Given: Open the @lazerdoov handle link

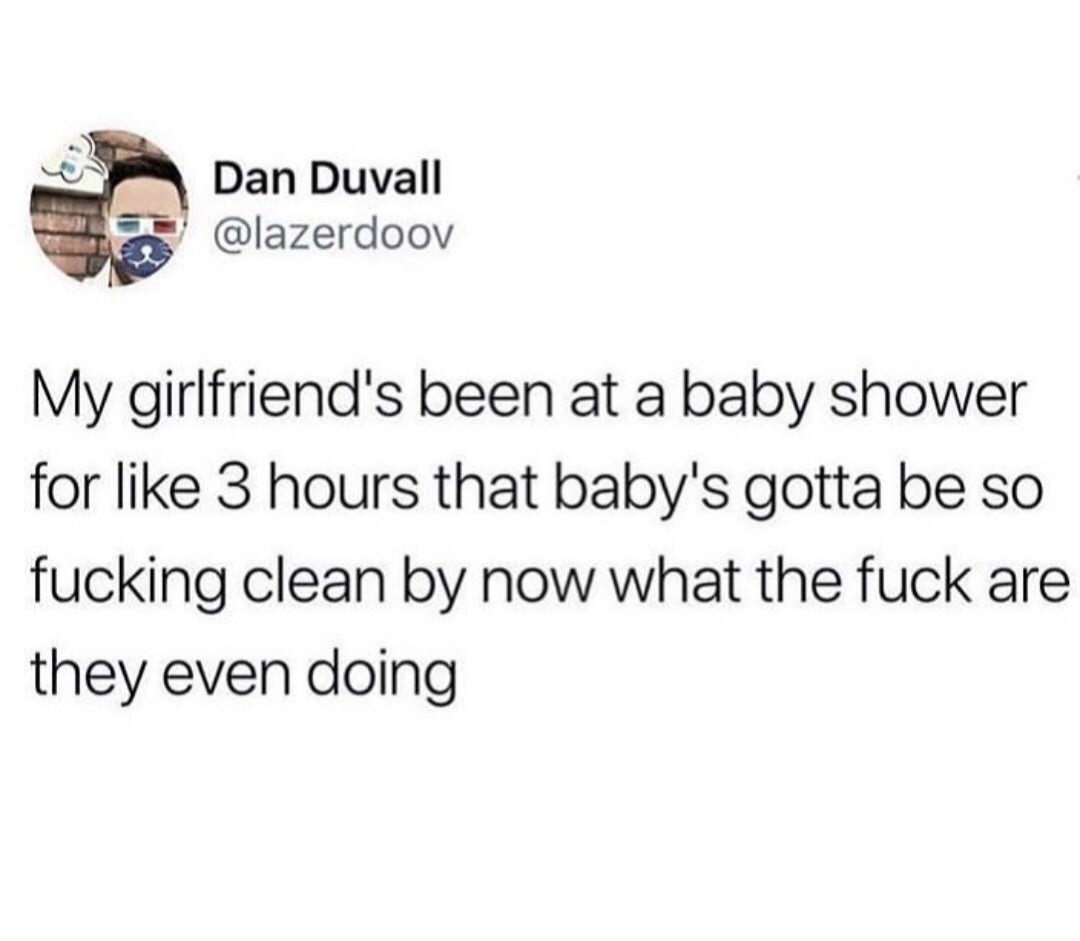Looking at the screenshot, I should point(334,236).
